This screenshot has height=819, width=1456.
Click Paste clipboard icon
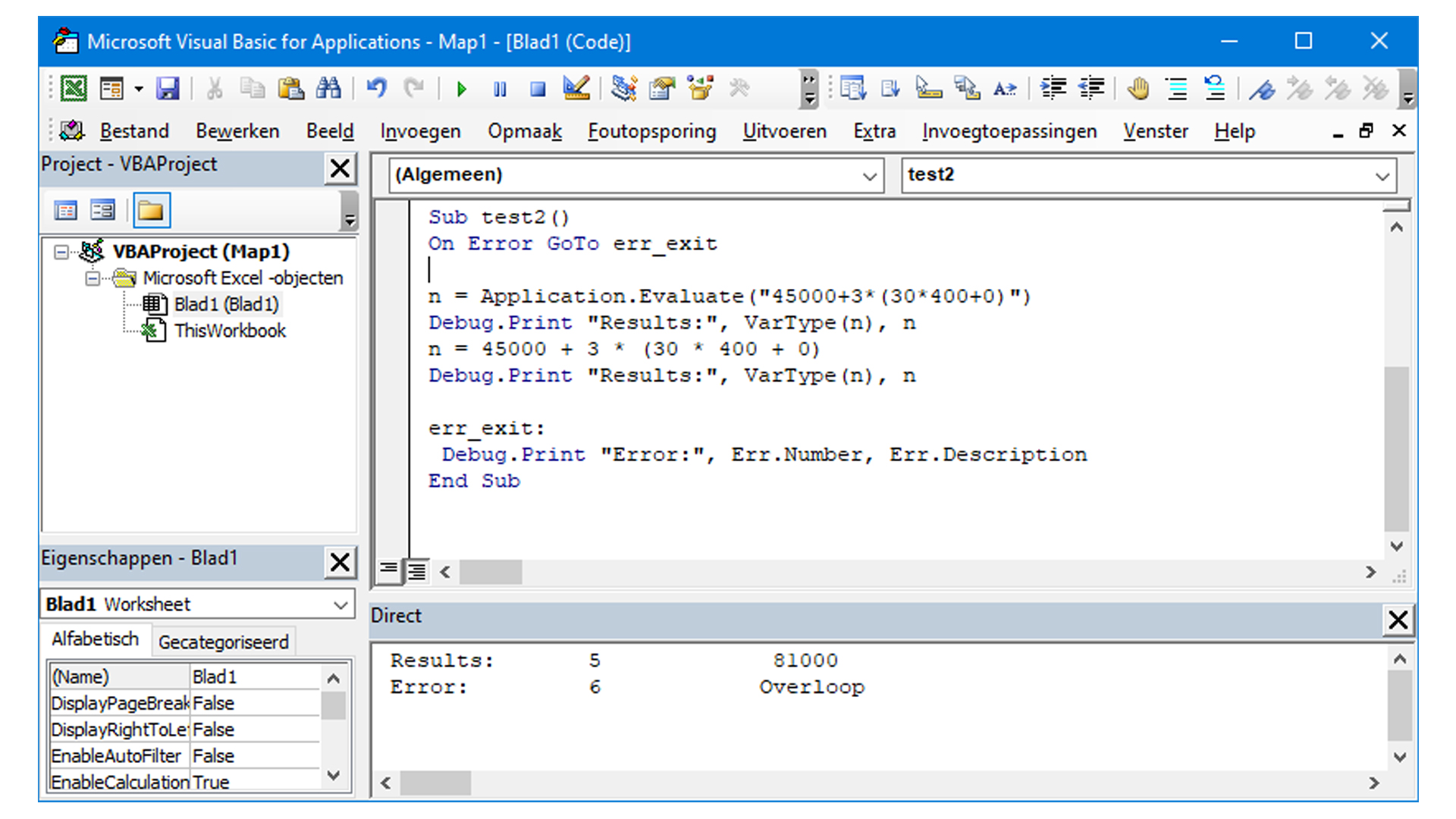click(x=290, y=89)
